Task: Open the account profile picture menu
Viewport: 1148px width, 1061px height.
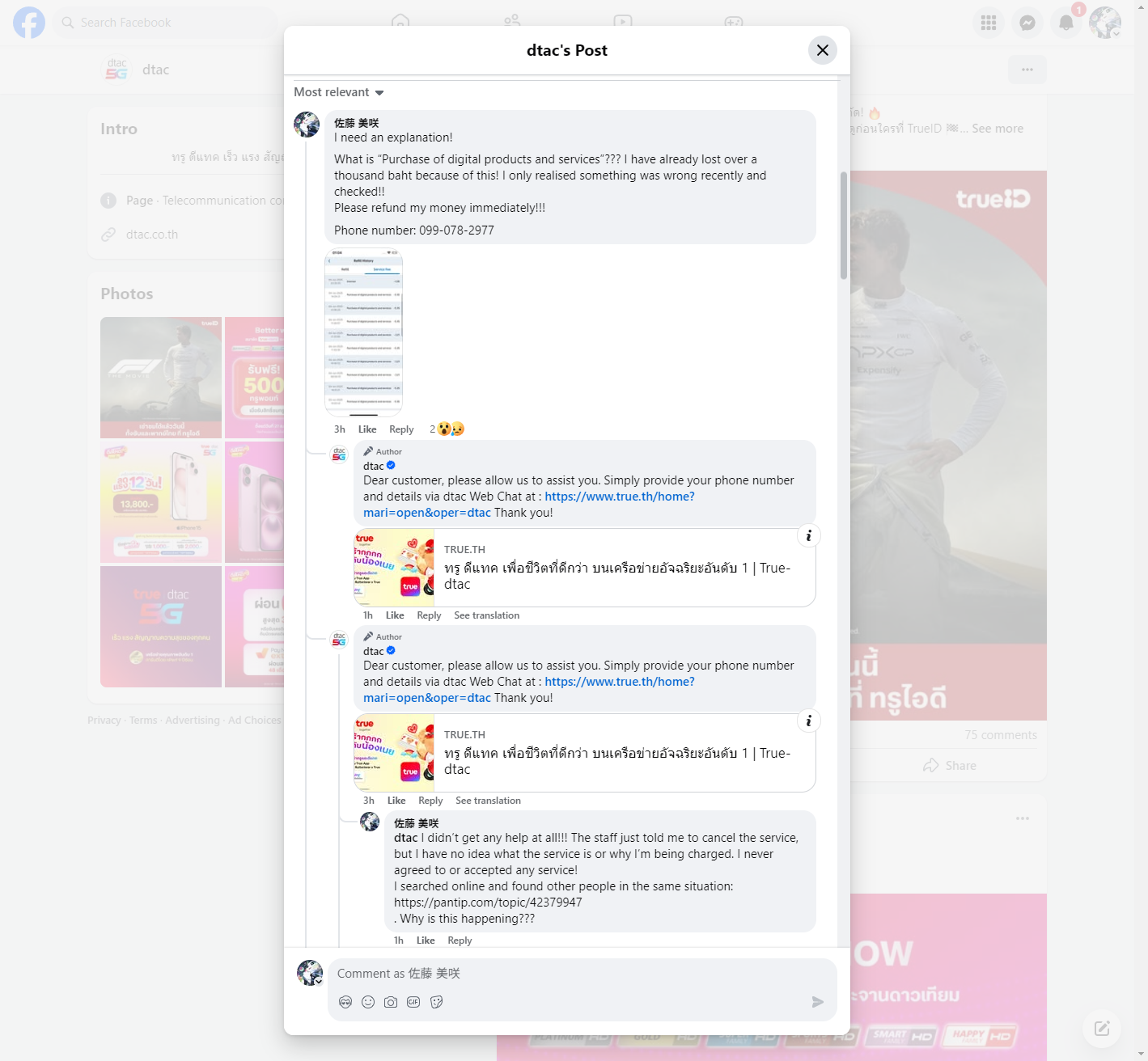Action: coord(1105,23)
